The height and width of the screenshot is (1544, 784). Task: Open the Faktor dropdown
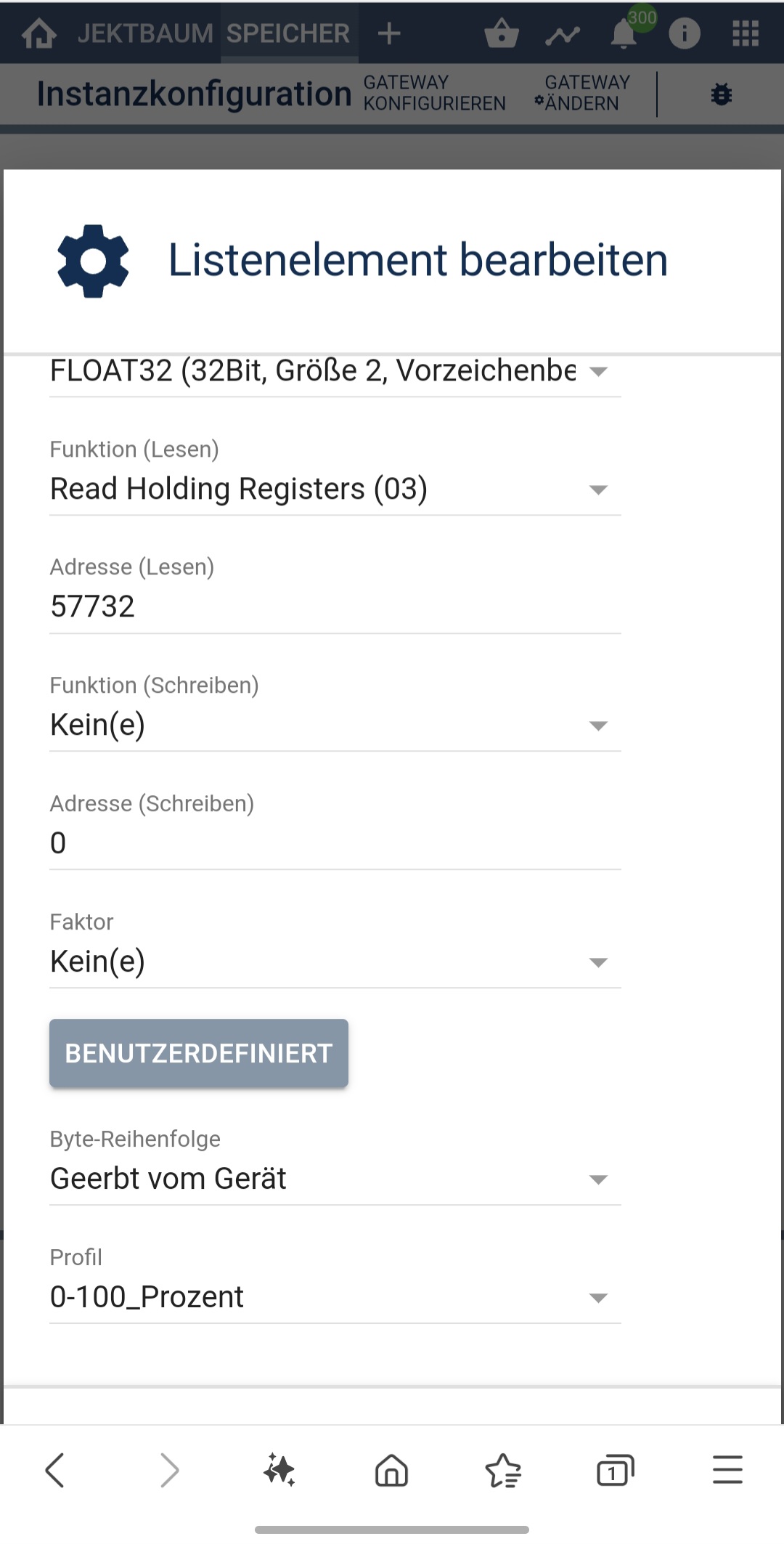coord(335,962)
